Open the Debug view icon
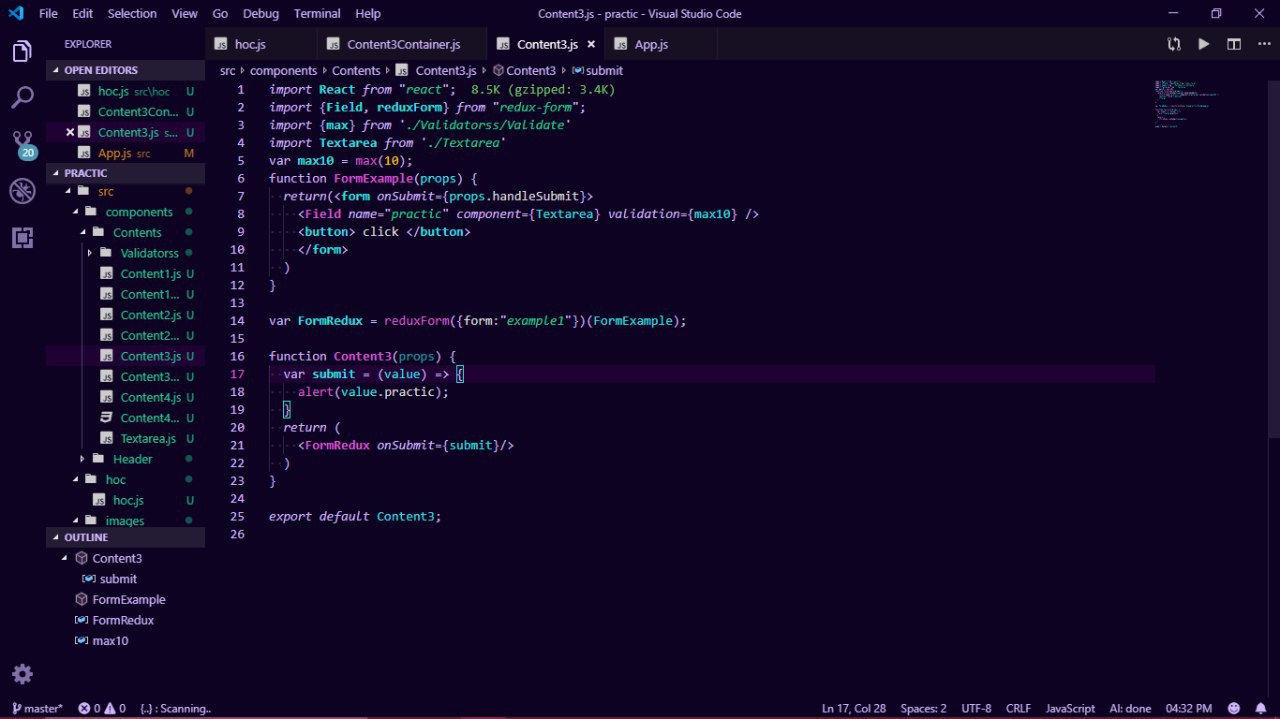This screenshot has width=1280, height=719. 22,191
